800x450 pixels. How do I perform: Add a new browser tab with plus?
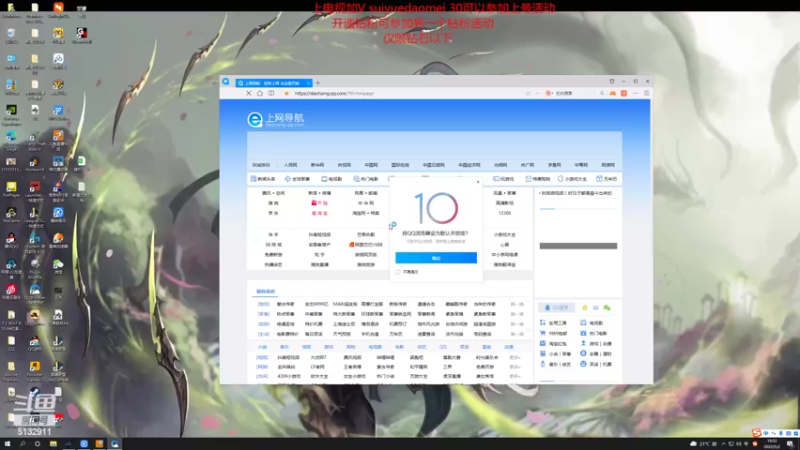pos(318,83)
